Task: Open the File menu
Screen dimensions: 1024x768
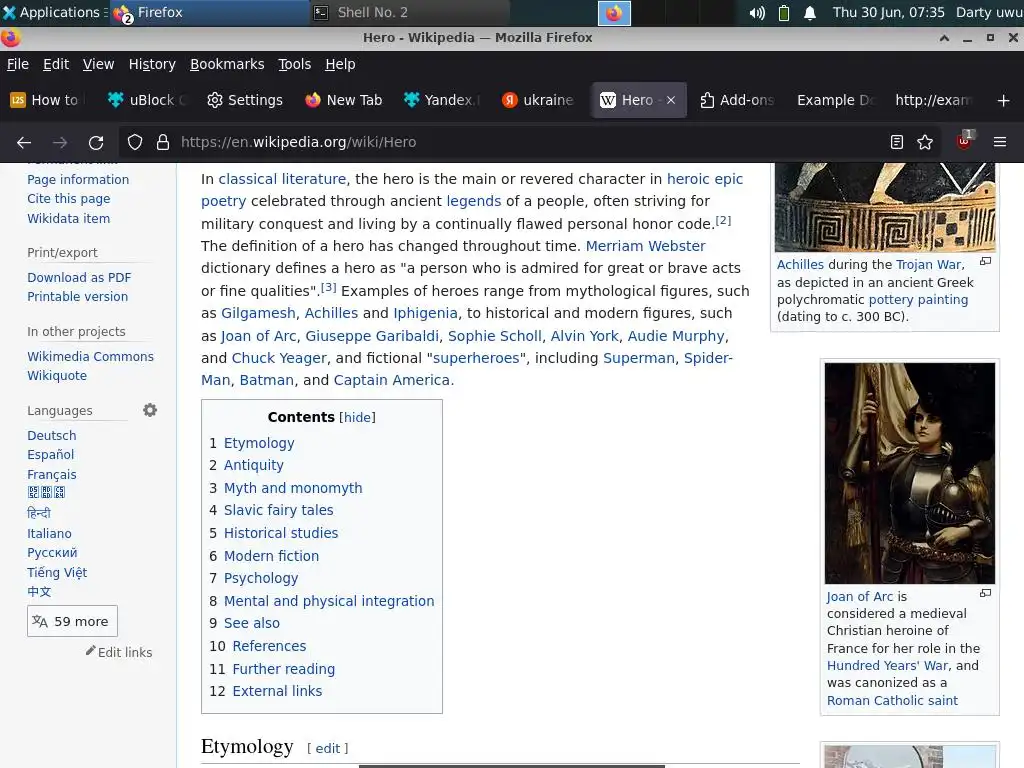Action: point(18,64)
